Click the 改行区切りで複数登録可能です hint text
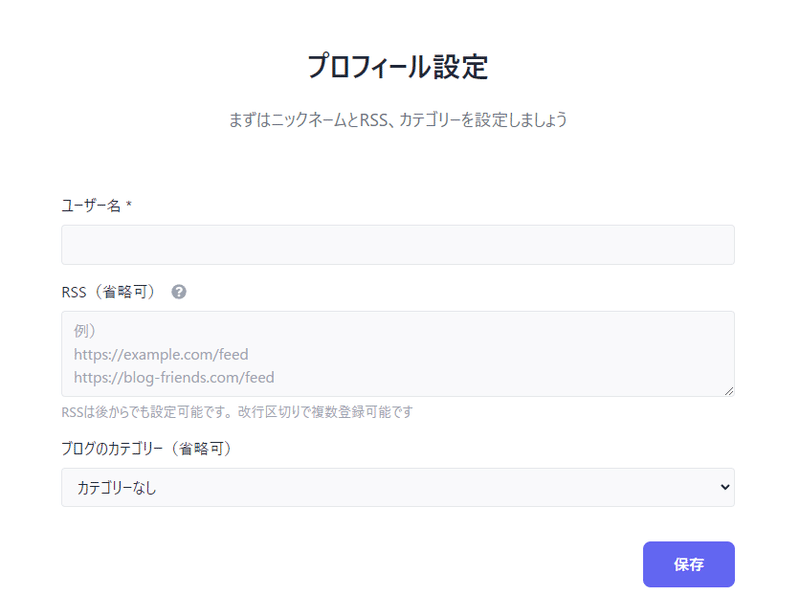Viewport: 800px width, 613px height. tap(326, 412)
